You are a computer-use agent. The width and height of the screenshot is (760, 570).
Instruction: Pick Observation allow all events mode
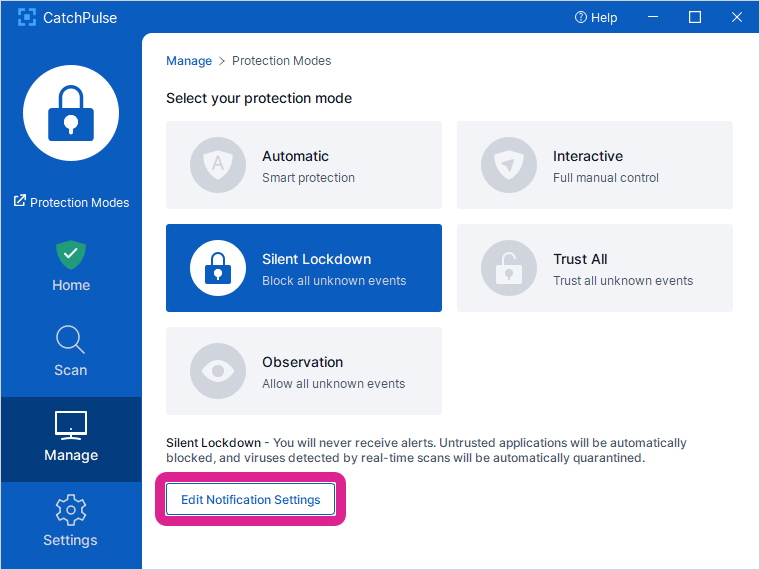304,371
